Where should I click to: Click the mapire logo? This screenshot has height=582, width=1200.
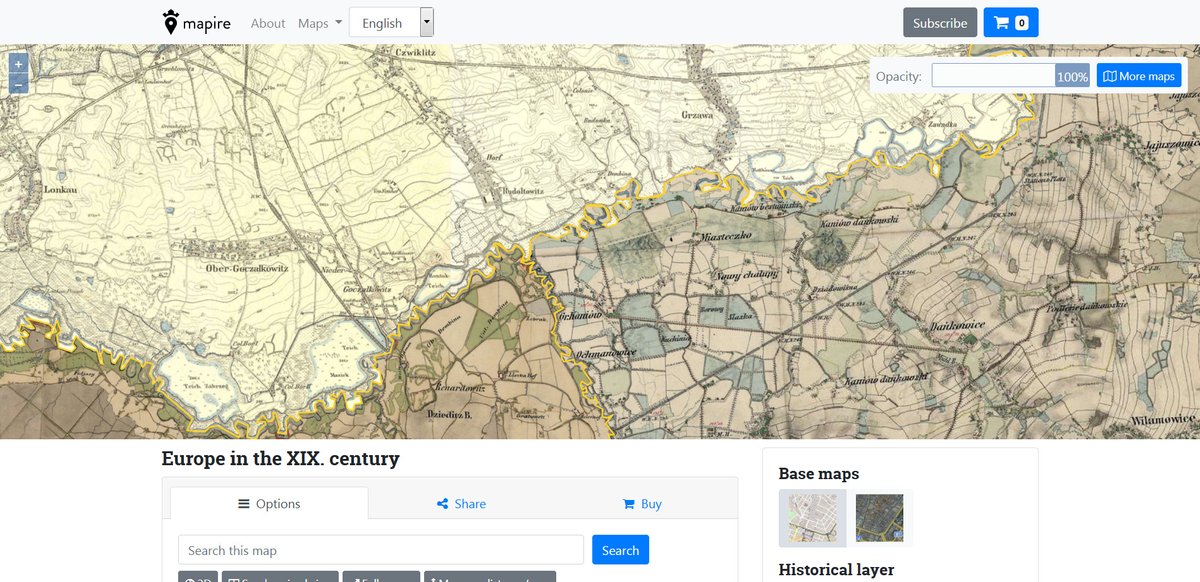tap(196, 21)
